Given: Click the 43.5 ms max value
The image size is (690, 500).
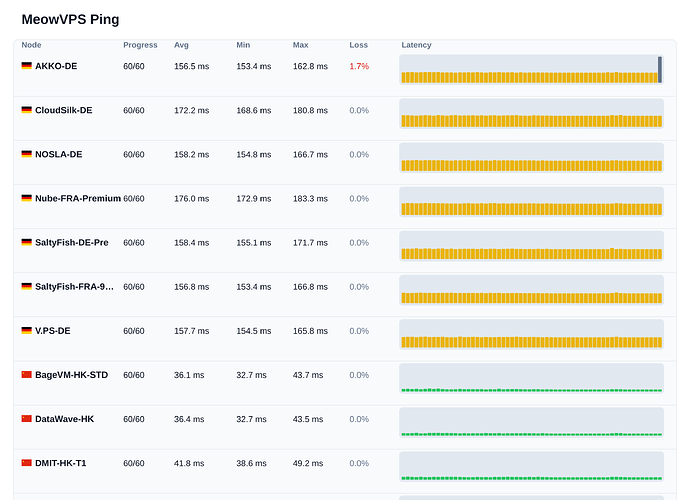Looking at the screenshot, I should click(x=308, y=419).
